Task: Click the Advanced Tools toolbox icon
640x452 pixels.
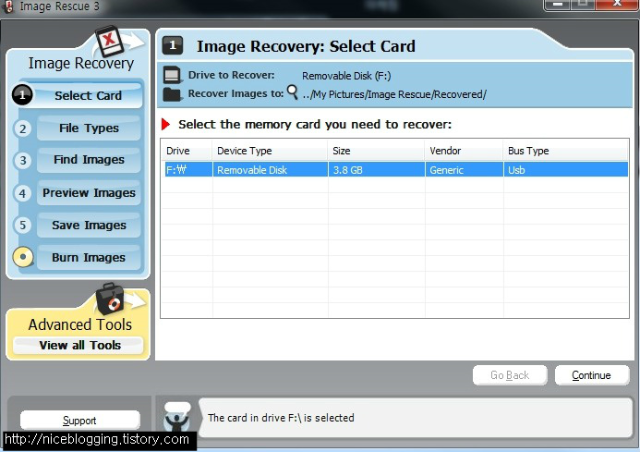Action: 109,299
